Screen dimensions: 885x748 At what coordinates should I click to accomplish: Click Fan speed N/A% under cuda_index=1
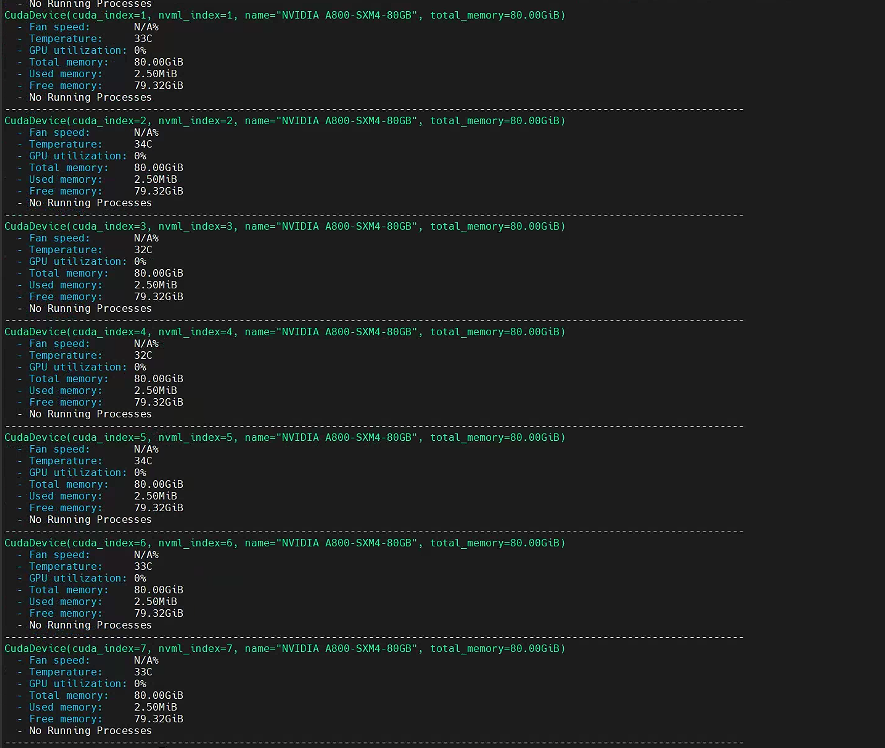94,27
